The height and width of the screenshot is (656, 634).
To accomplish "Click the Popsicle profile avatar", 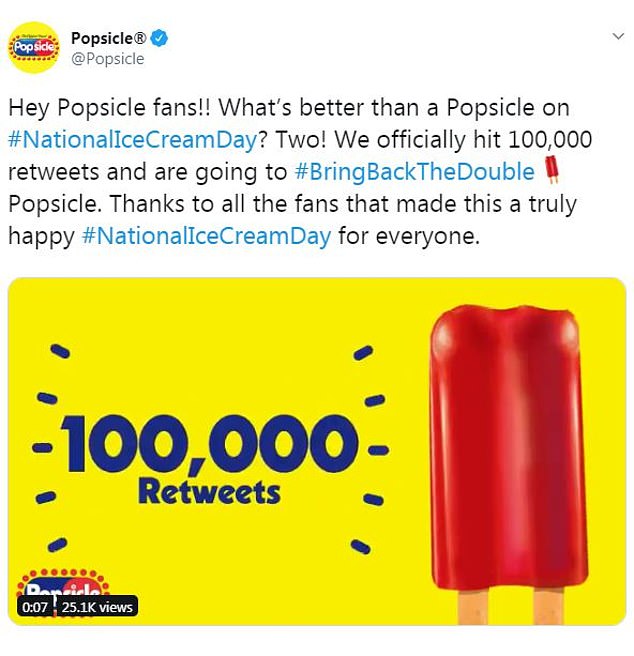I will (x=34, y=48).
